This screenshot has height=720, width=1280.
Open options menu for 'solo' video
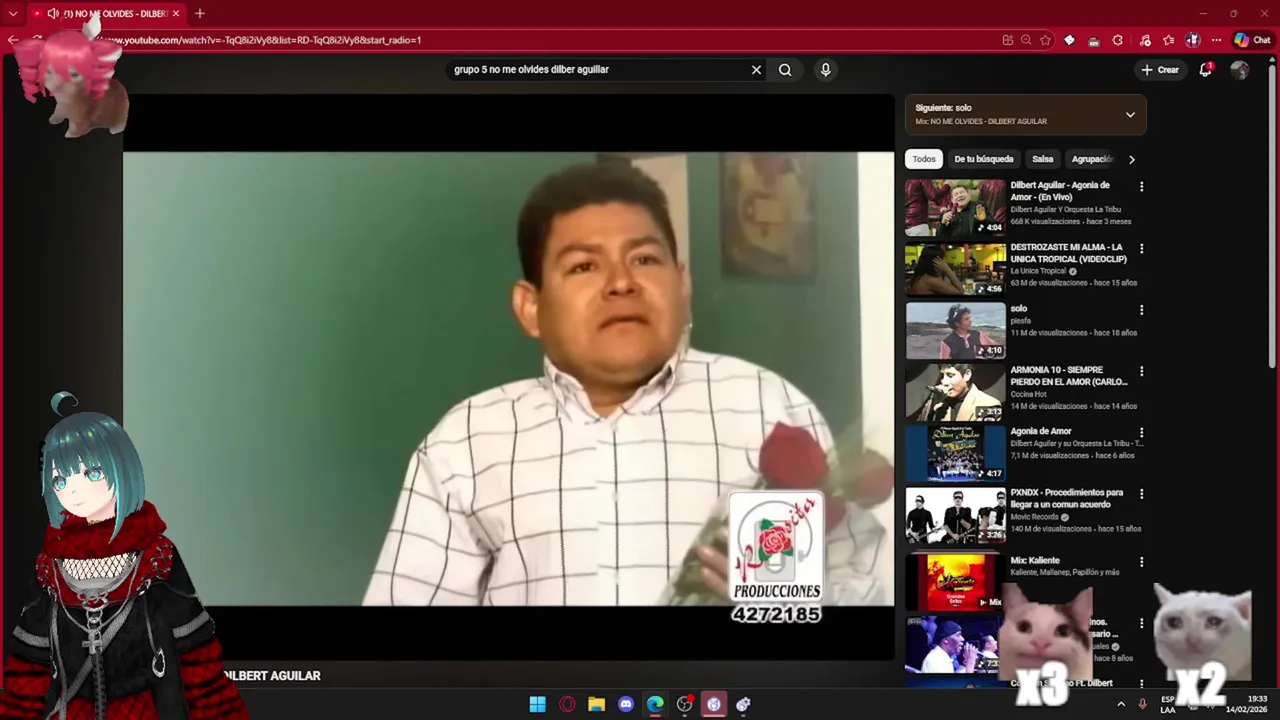coord(1141,310)
